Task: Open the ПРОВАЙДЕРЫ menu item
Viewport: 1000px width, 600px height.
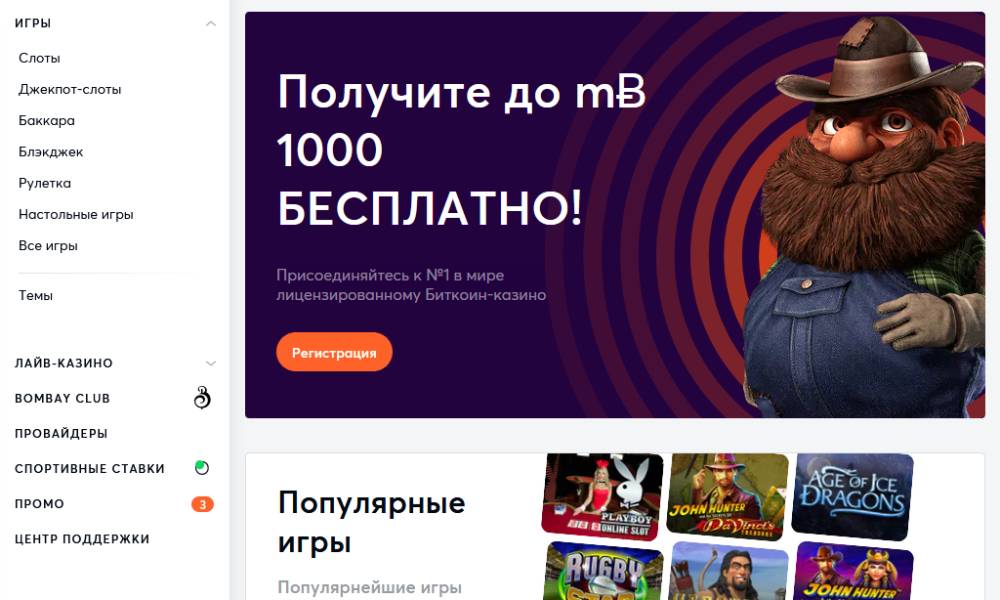Action: (x=61, y=434)
